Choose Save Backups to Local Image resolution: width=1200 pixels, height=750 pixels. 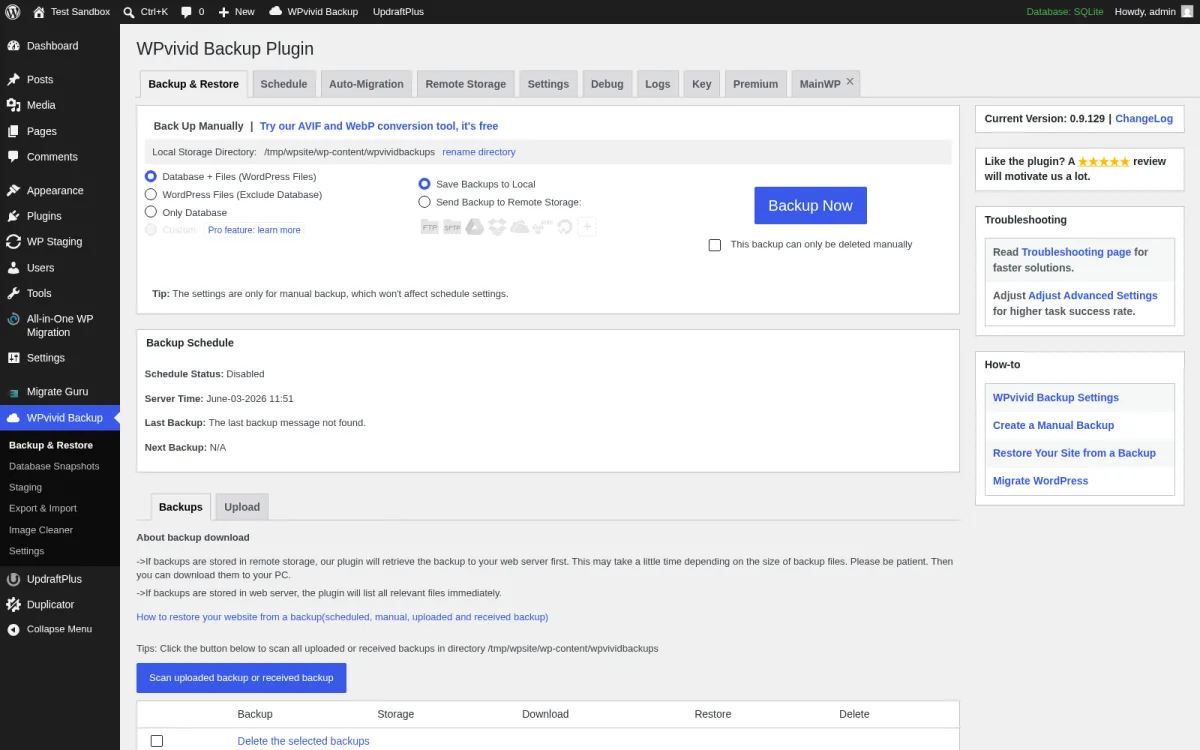coord(425,184)
